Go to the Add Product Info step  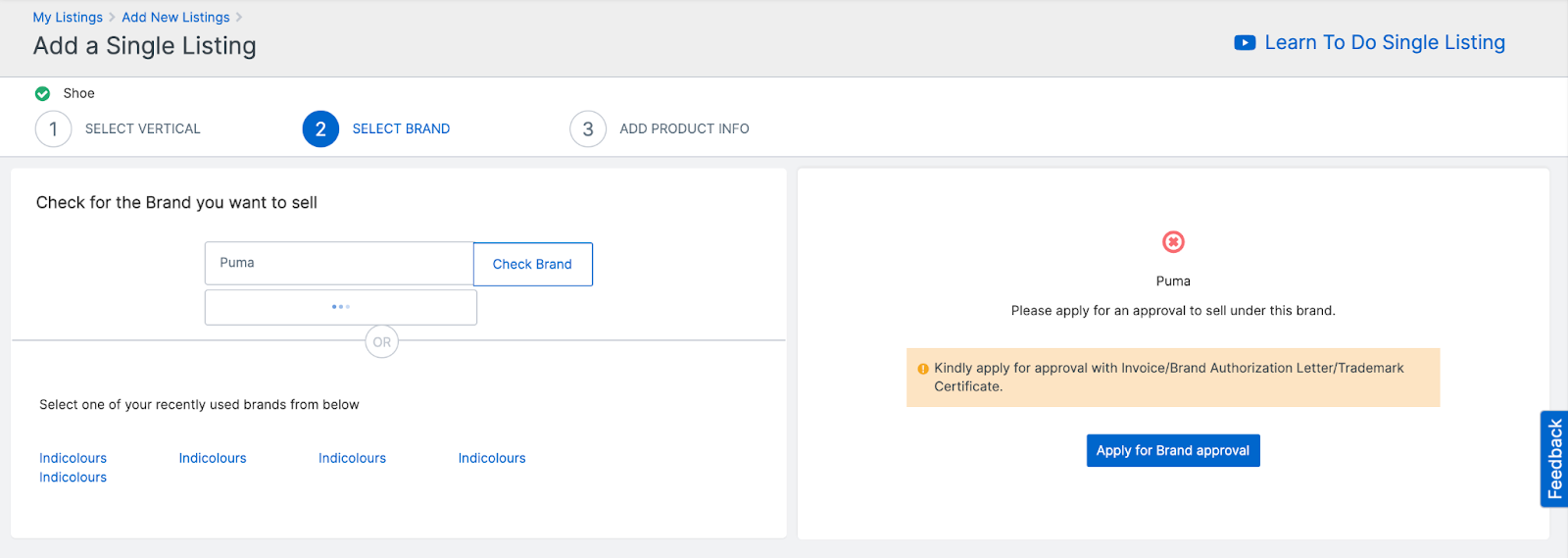[x=684, y=129]
